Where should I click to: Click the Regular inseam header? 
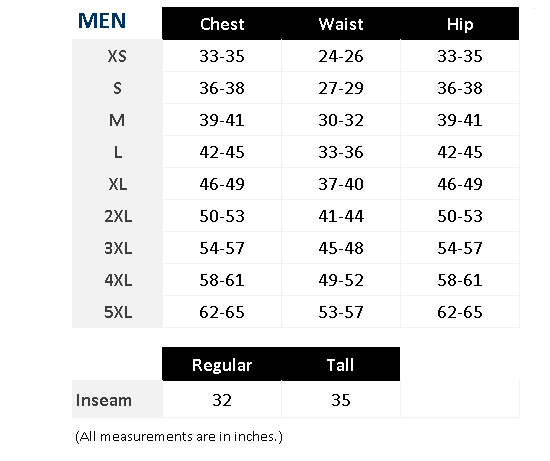tap(222, 365)
